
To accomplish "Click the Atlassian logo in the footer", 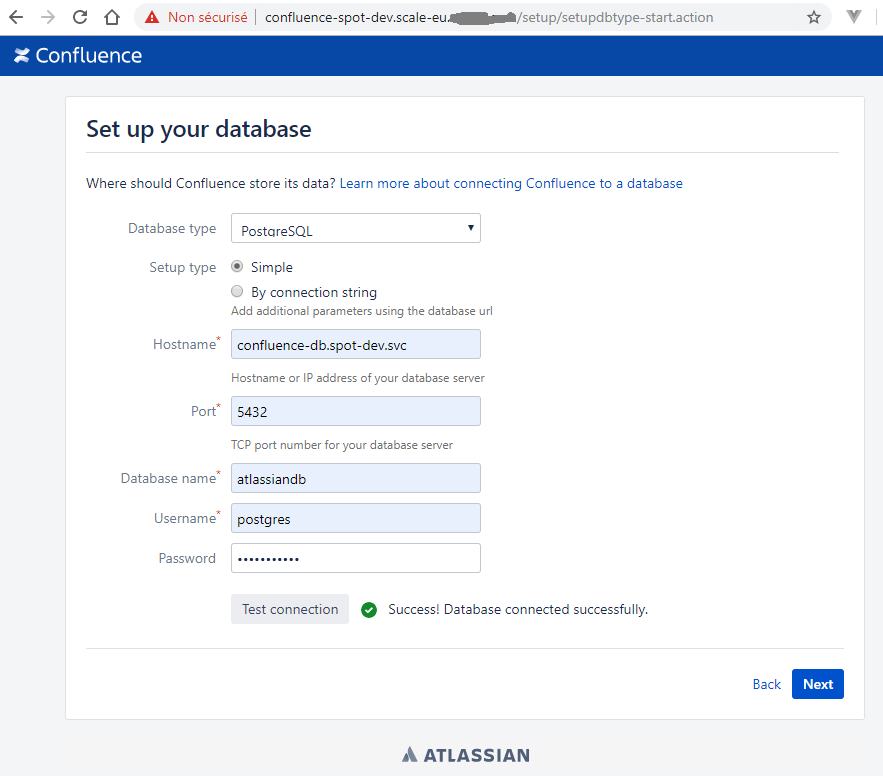I will (466, 755).
